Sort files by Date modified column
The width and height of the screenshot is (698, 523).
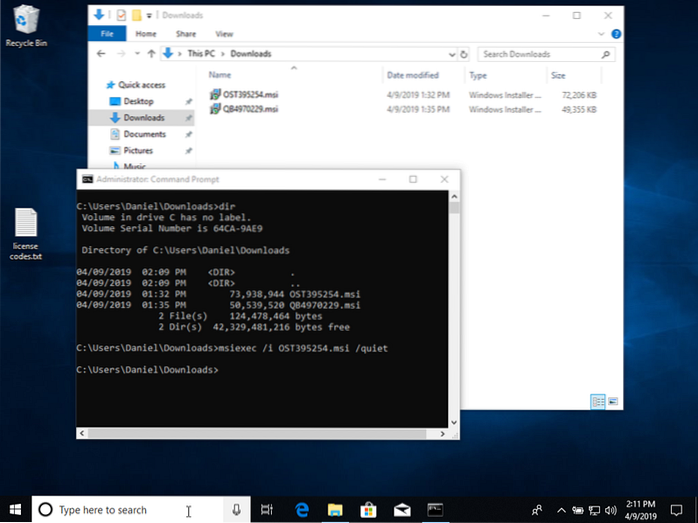(x=413, y=75)
